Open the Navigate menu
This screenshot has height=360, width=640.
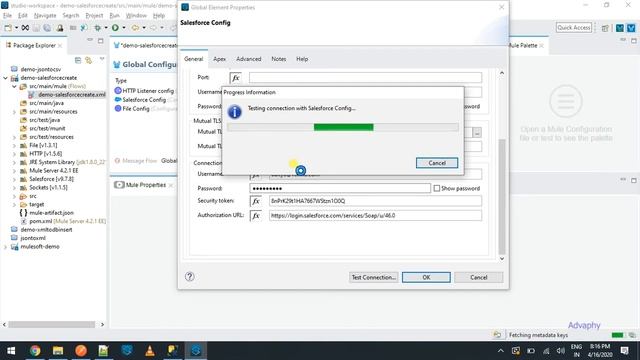[45, 16]
